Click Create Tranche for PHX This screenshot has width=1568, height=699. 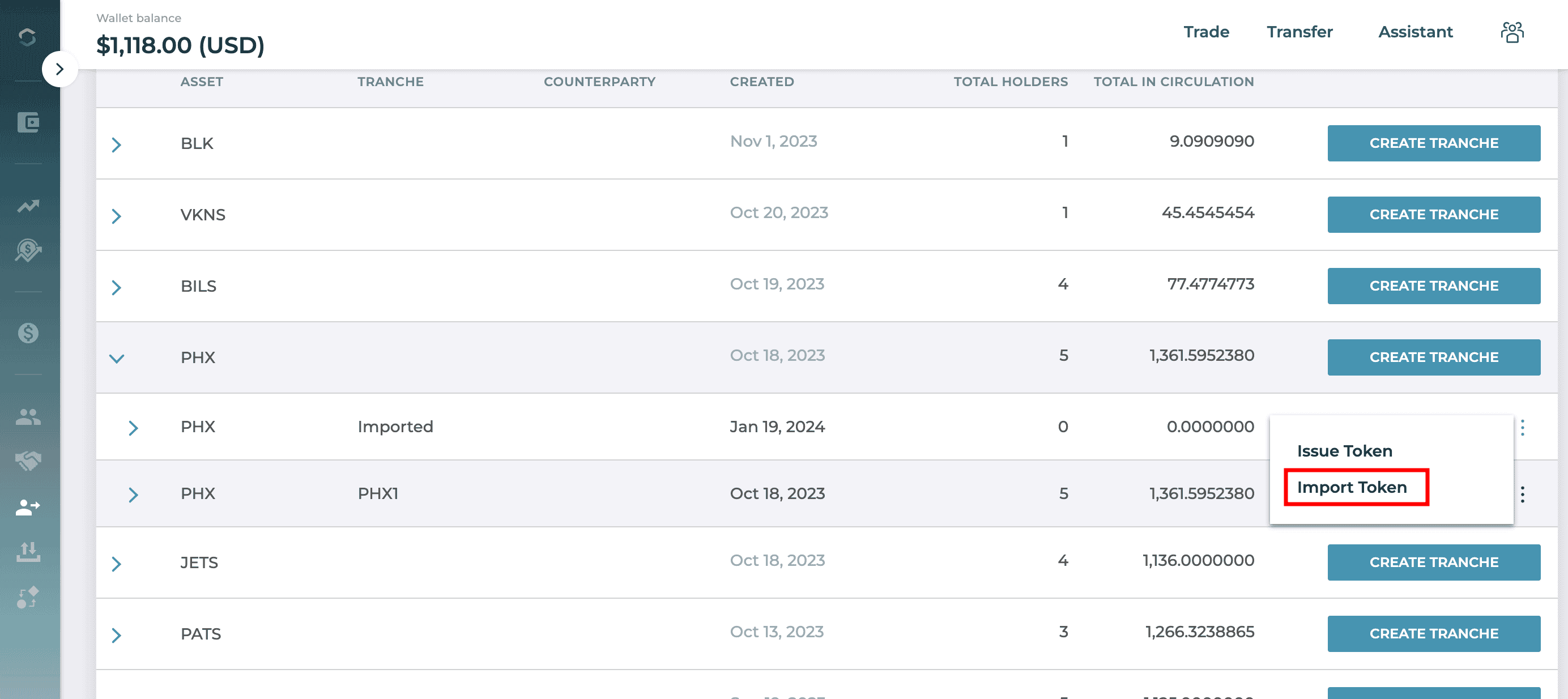[1434, 357]
